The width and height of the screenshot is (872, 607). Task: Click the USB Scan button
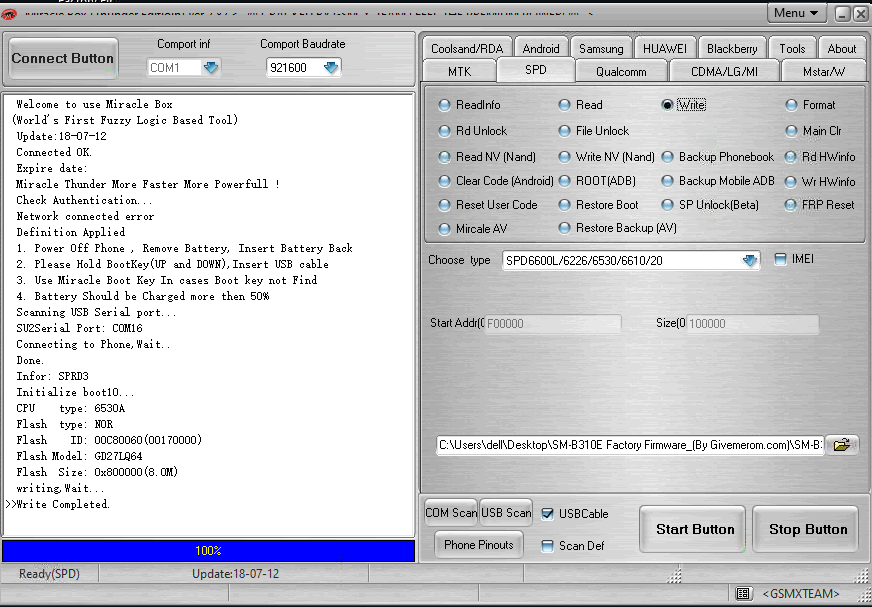pos(506,512)
